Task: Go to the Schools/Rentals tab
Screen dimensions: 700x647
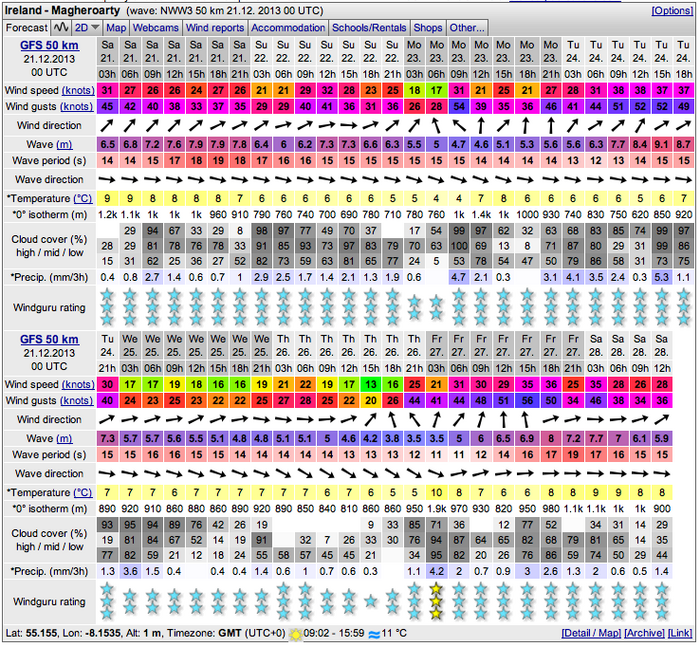Action: [369, 28]
